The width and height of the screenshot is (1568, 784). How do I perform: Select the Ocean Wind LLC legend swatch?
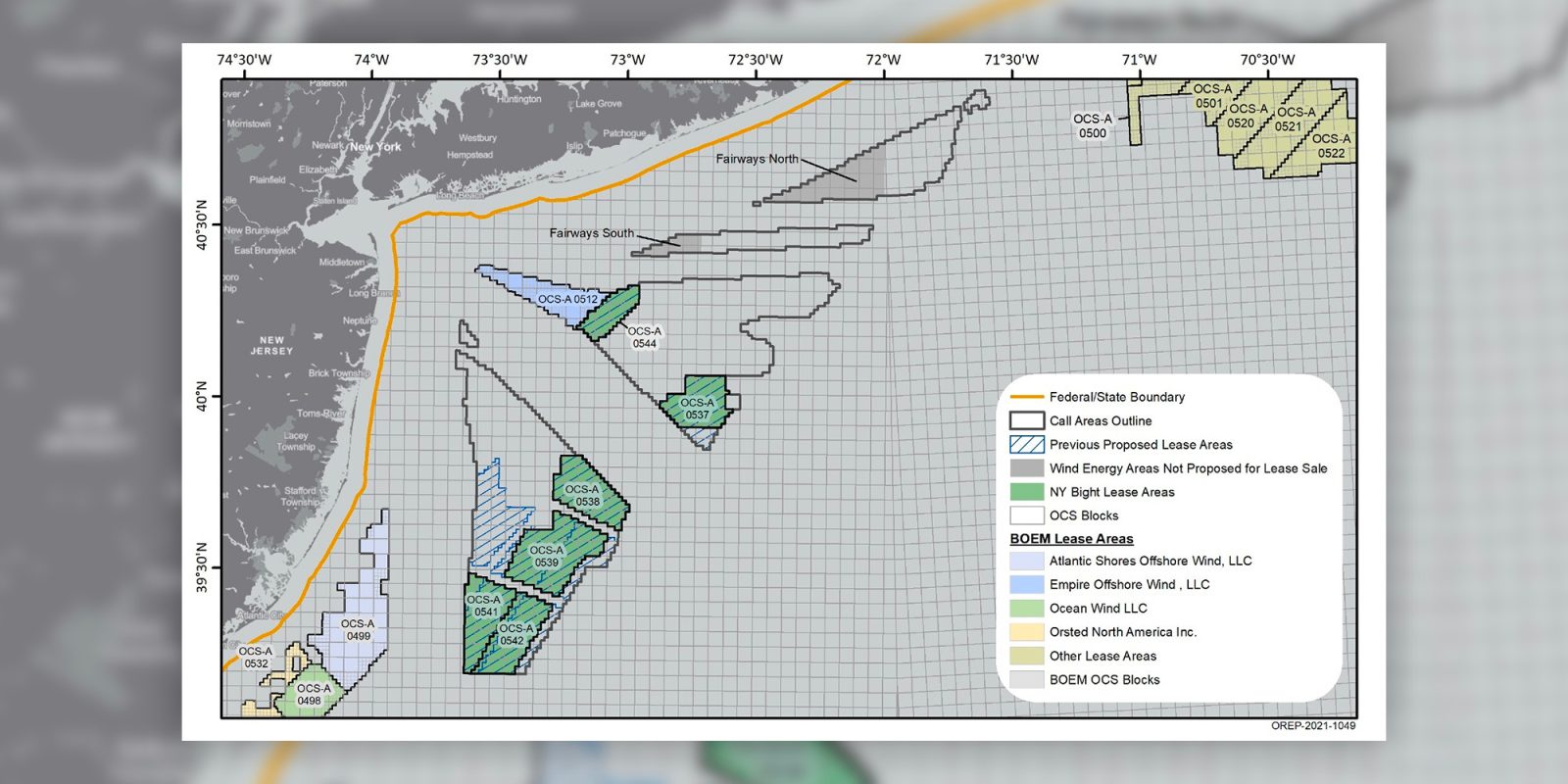coord(1026,608)
